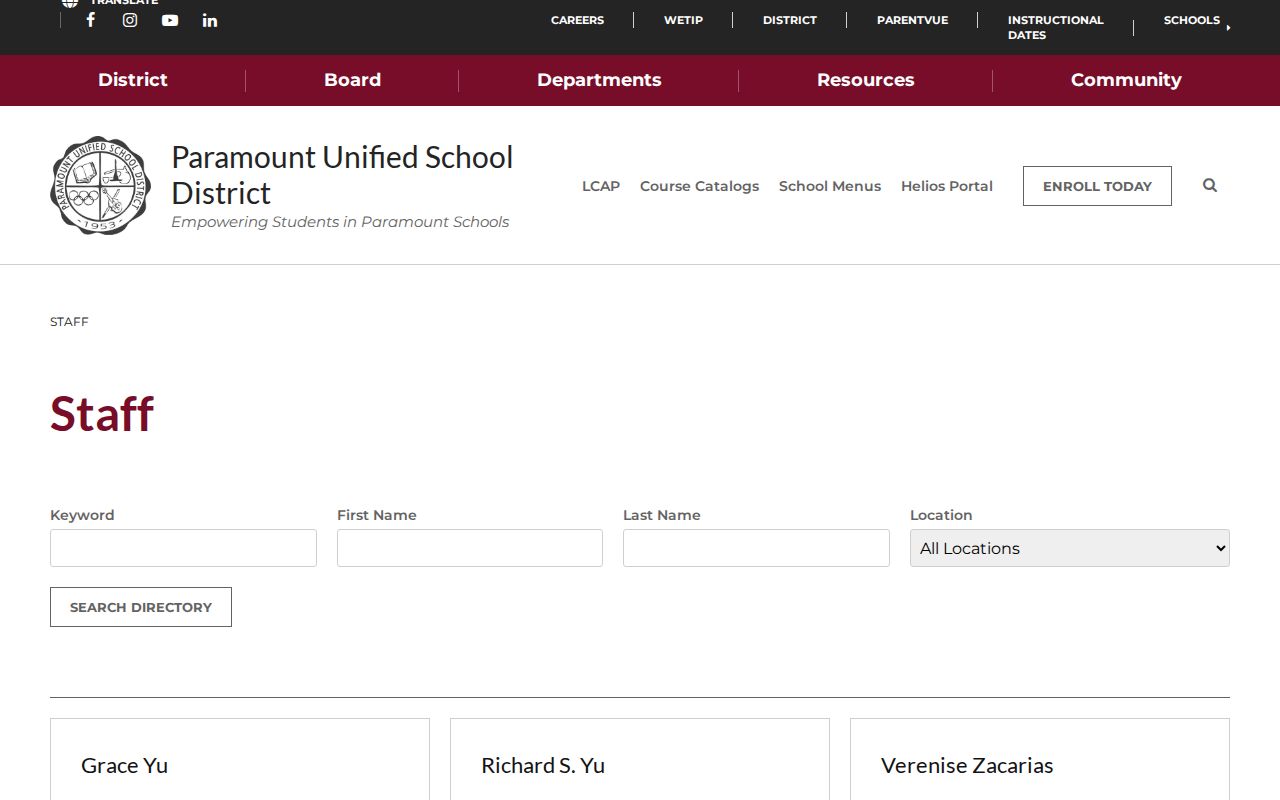Open the District main menu
1280x800 pixels.
133,80
